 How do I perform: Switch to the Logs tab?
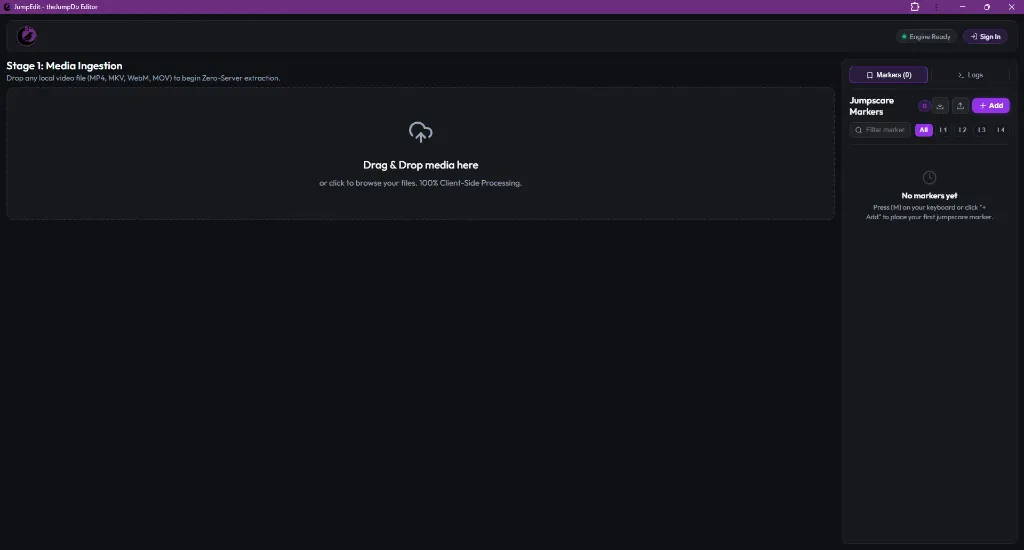click(x=970, y=75)
